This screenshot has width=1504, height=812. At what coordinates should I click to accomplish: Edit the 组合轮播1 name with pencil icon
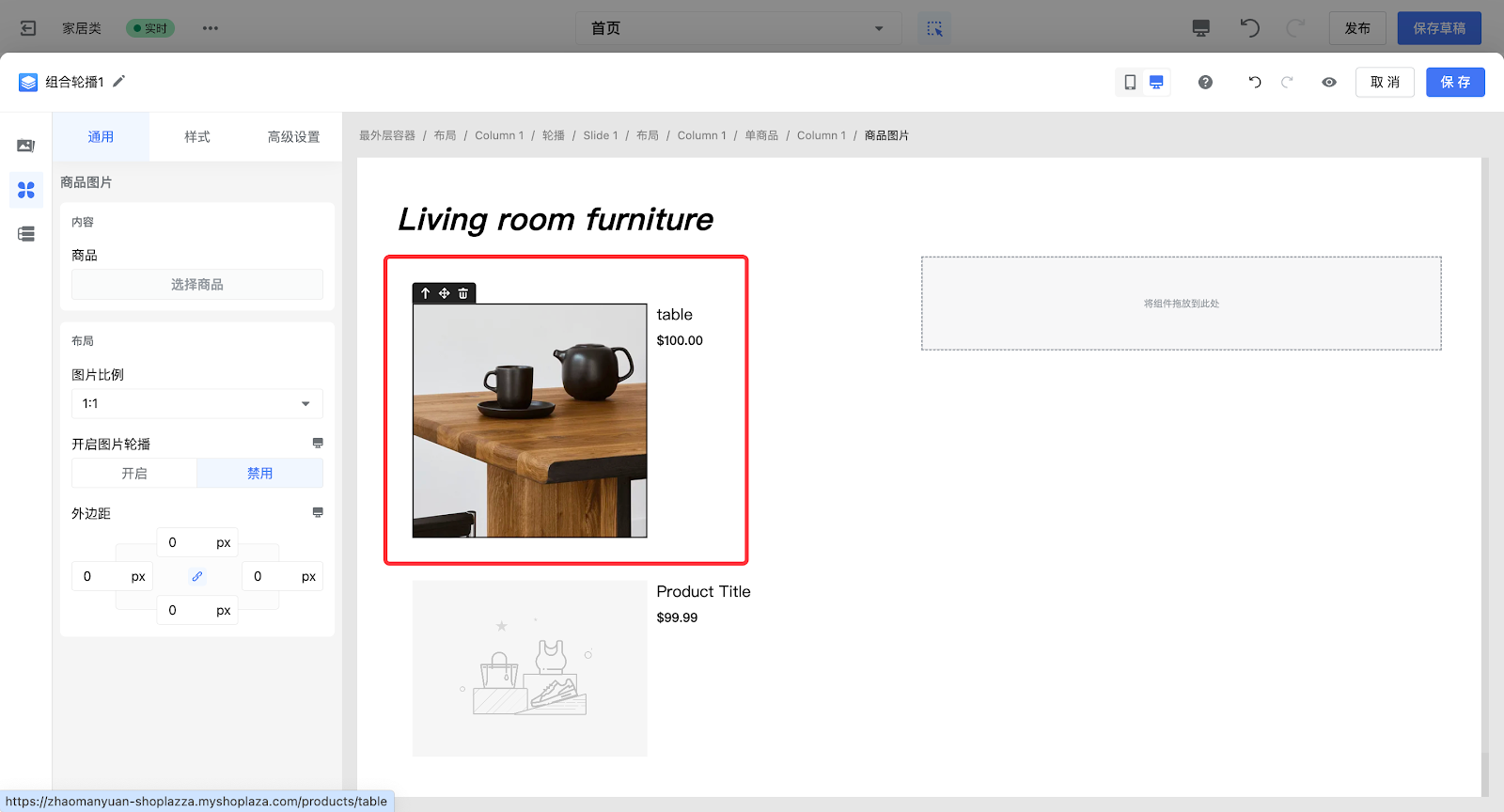(x=118, y=81)
